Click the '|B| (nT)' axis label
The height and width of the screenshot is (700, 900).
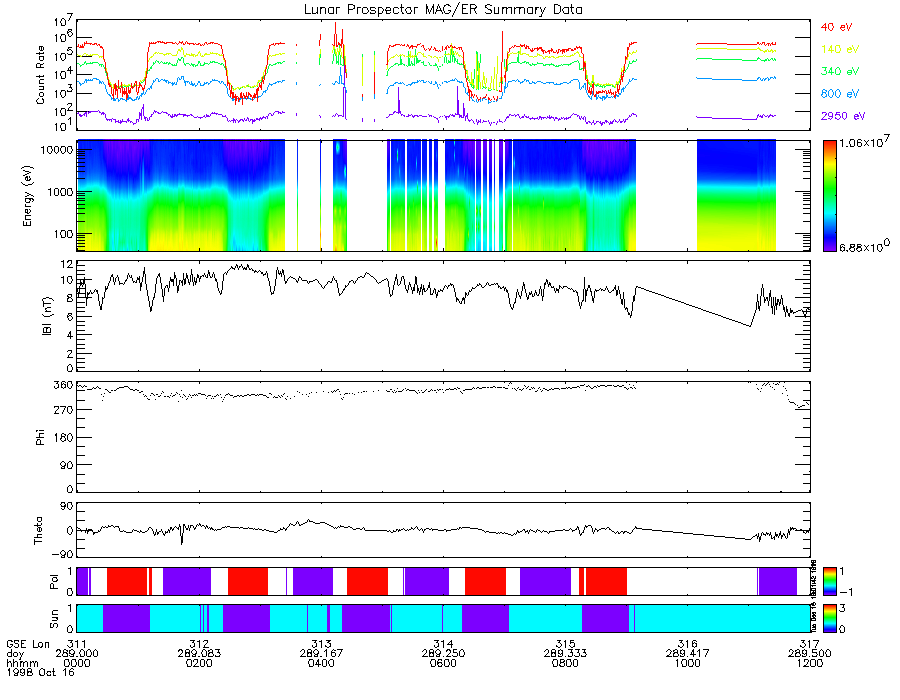pos(47,316)
